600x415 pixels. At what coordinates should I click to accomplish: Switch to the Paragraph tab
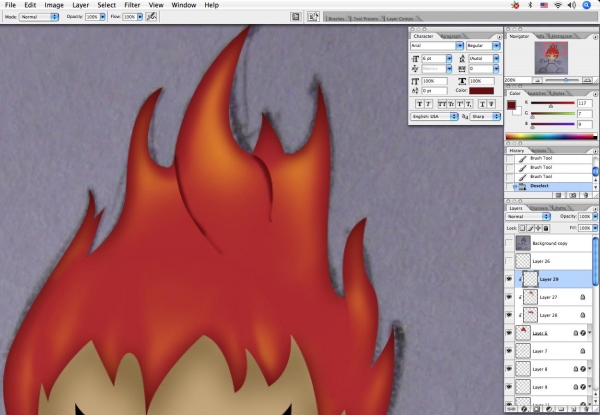pyautogui.click(x=451, y=36)
